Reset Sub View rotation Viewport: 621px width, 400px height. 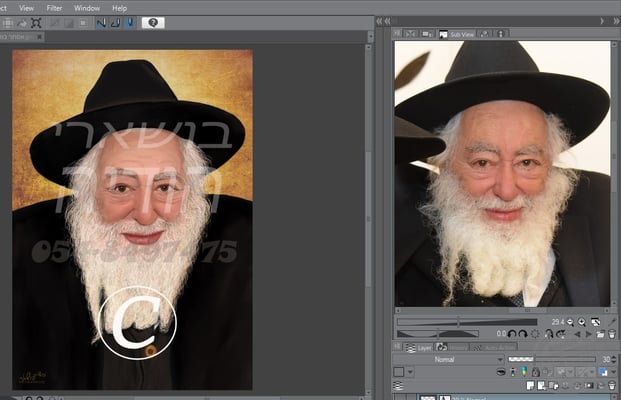click(x=535, y=334)
